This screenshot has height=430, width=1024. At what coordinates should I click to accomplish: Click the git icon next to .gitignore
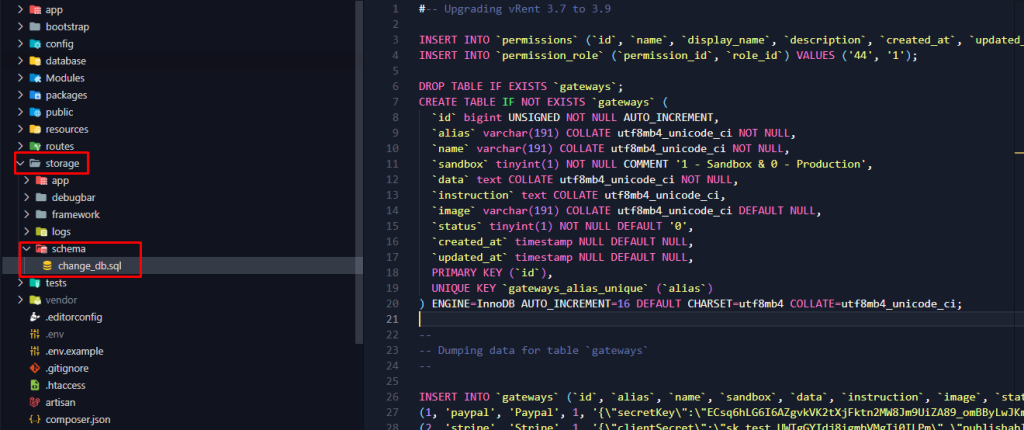tap(35, 368)
